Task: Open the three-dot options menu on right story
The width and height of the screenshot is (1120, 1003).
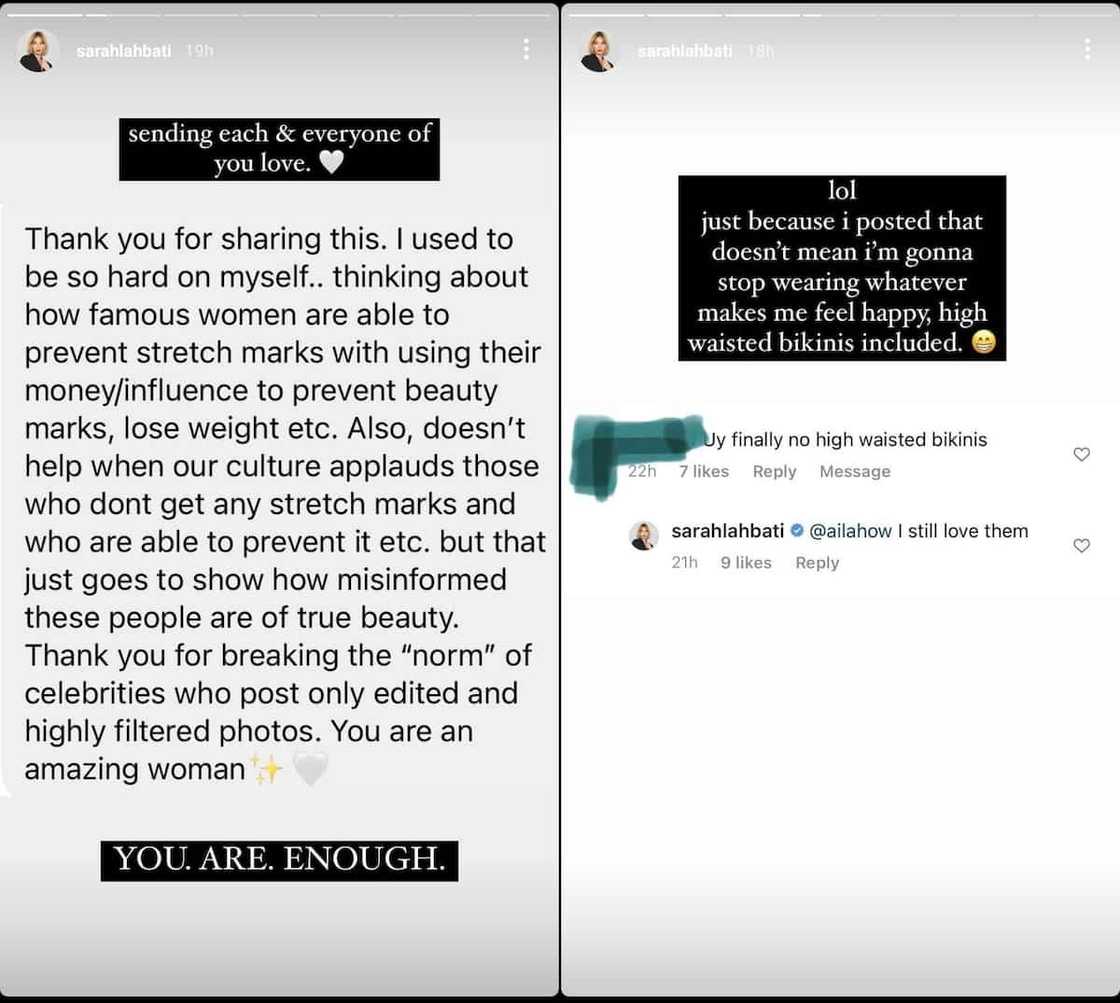Action: [1089, 47]
